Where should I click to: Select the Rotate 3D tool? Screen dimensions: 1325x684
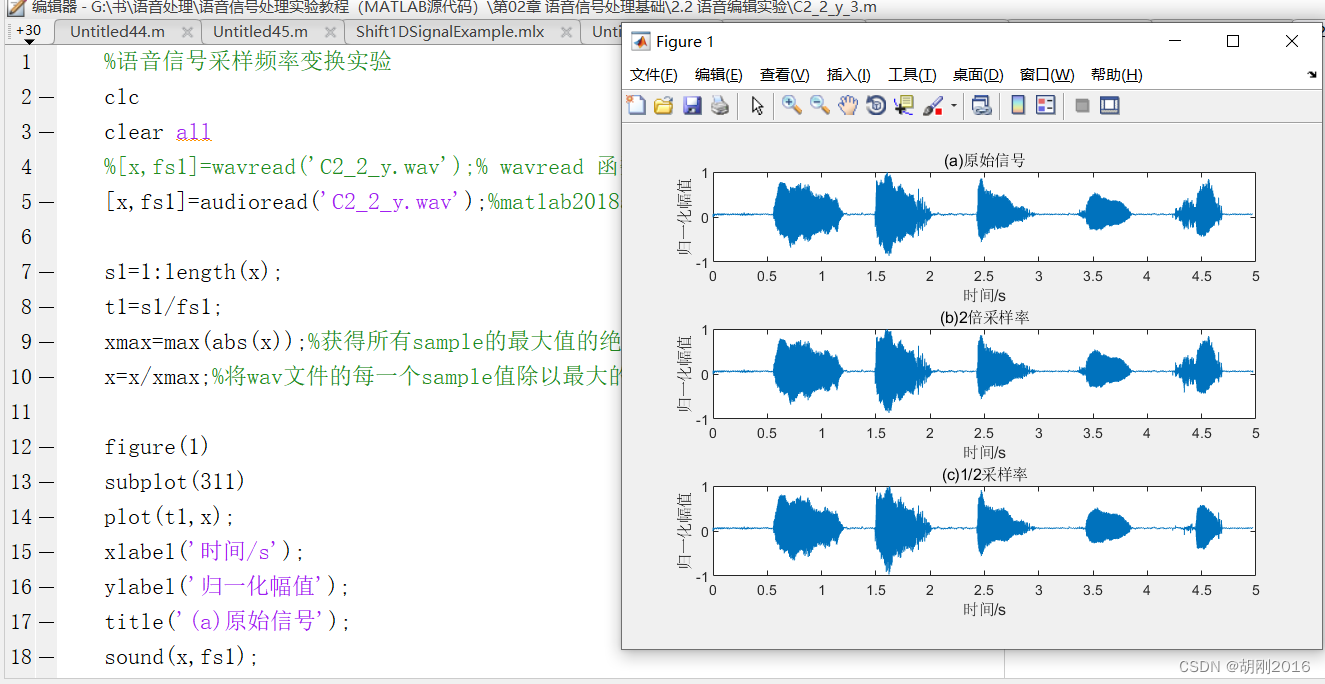click(x=876, y=105)
